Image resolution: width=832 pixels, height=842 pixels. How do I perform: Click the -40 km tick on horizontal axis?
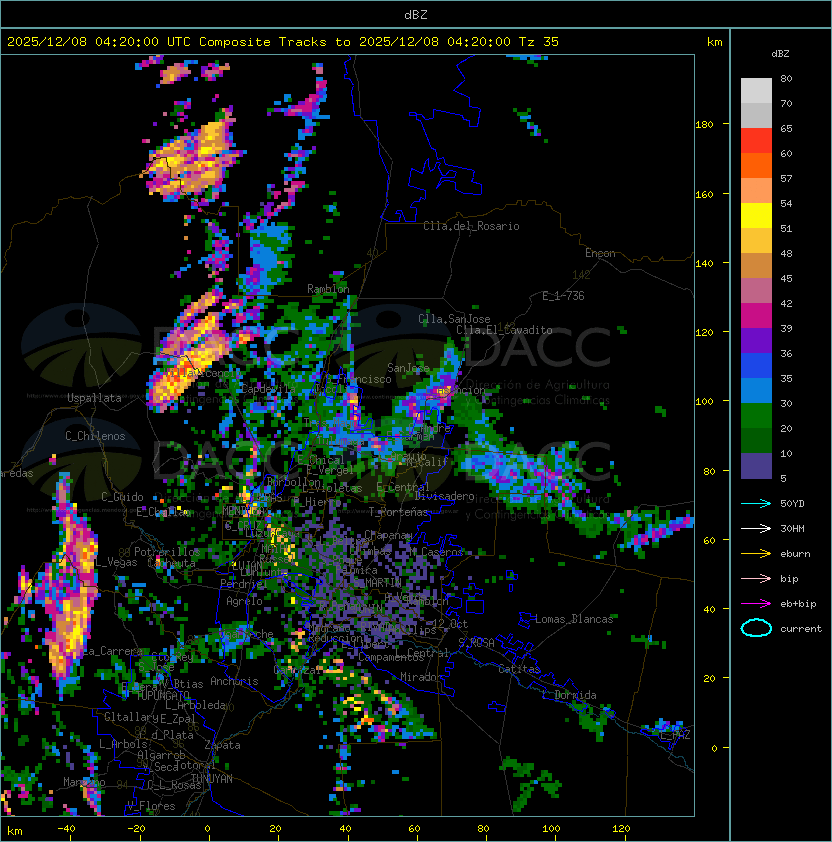67,829
